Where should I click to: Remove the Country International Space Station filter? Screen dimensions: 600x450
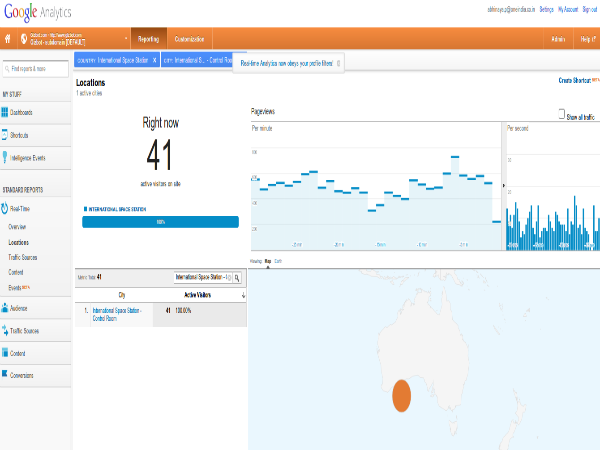coord(155,60)
